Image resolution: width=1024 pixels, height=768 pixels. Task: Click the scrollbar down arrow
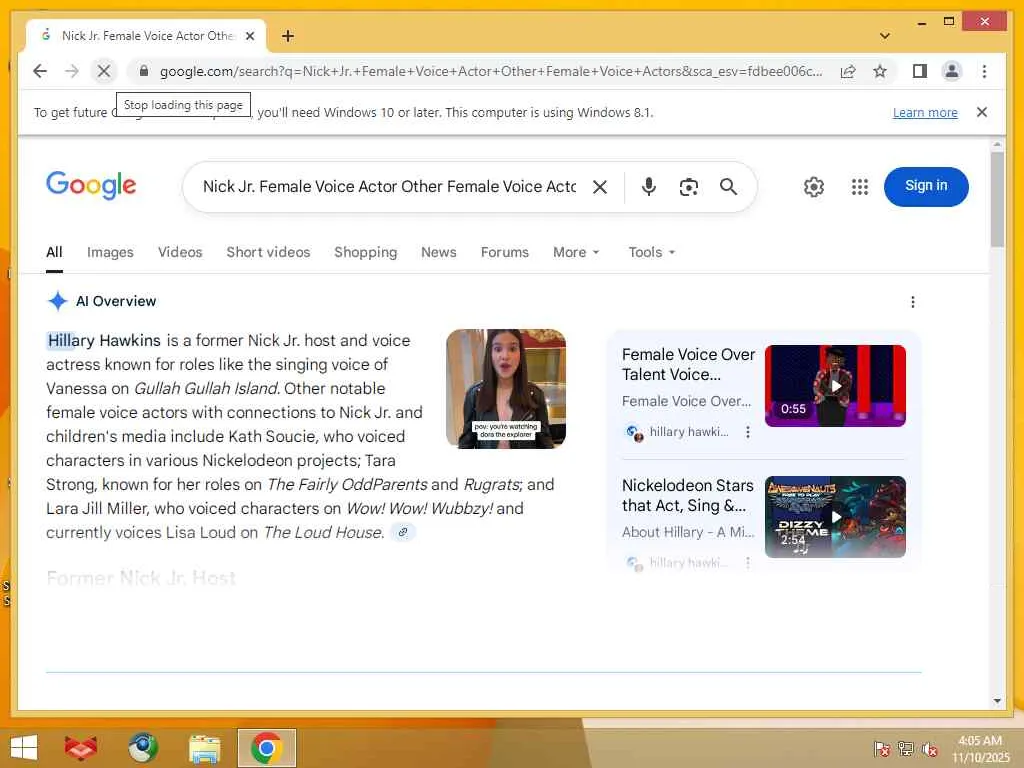[x=997, y=701]
